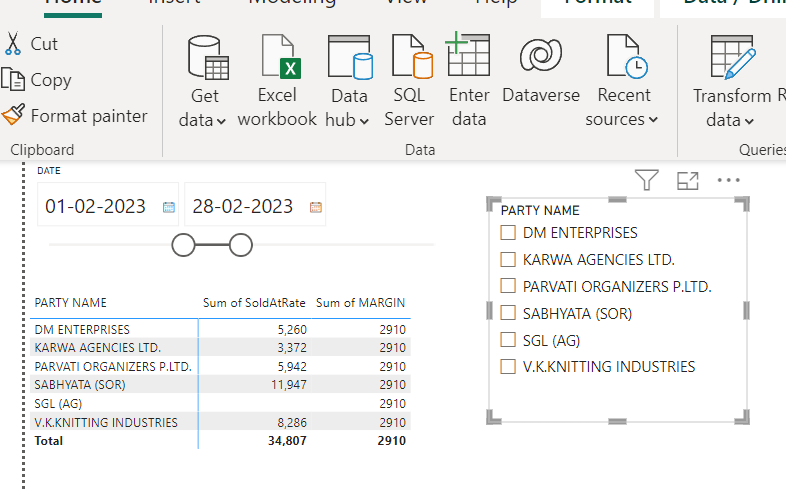The height and width of the screenshot is (489, 786).
Task: Click the PARTY NAME slicer header
Action: coord(540,210)
